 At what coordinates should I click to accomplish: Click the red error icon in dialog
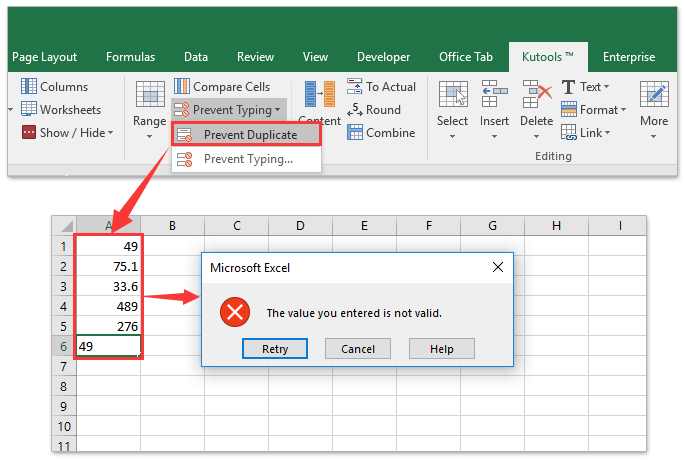235,312
